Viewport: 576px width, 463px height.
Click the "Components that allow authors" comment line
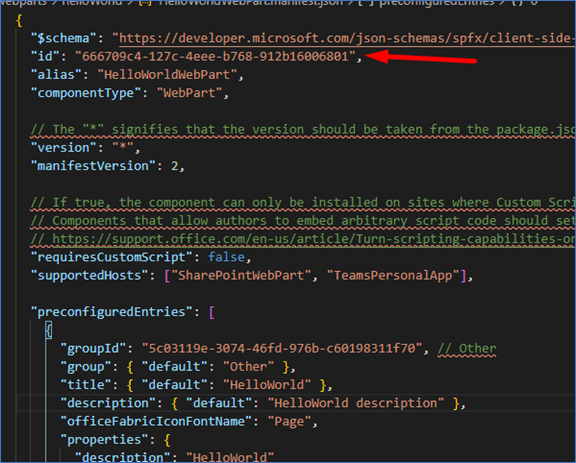[x=303, y=221]
